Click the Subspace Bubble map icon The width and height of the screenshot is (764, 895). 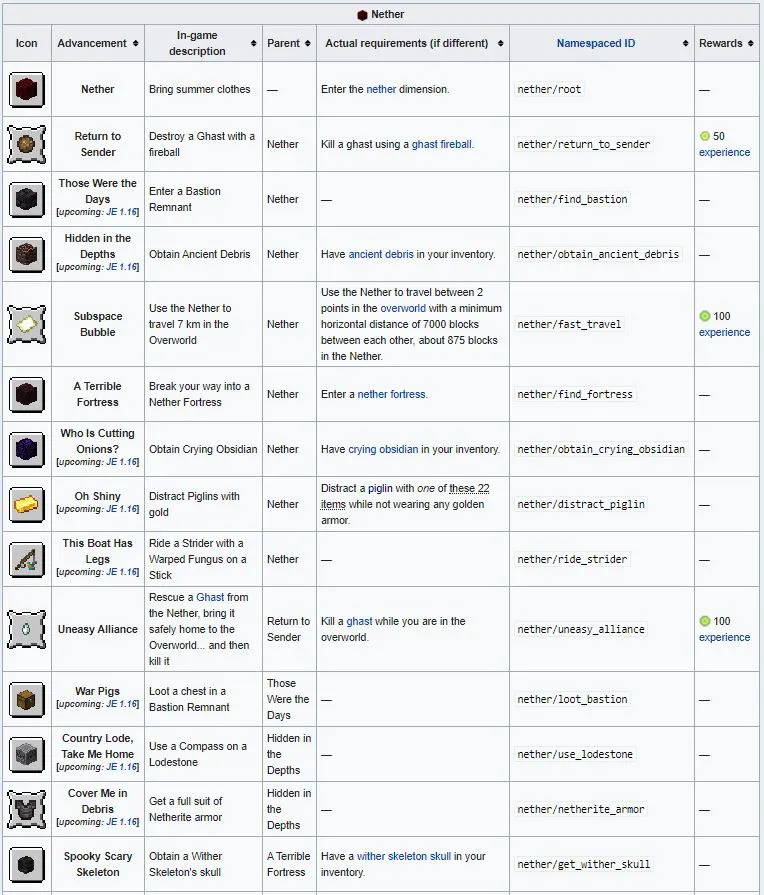[x=26, y=324]
